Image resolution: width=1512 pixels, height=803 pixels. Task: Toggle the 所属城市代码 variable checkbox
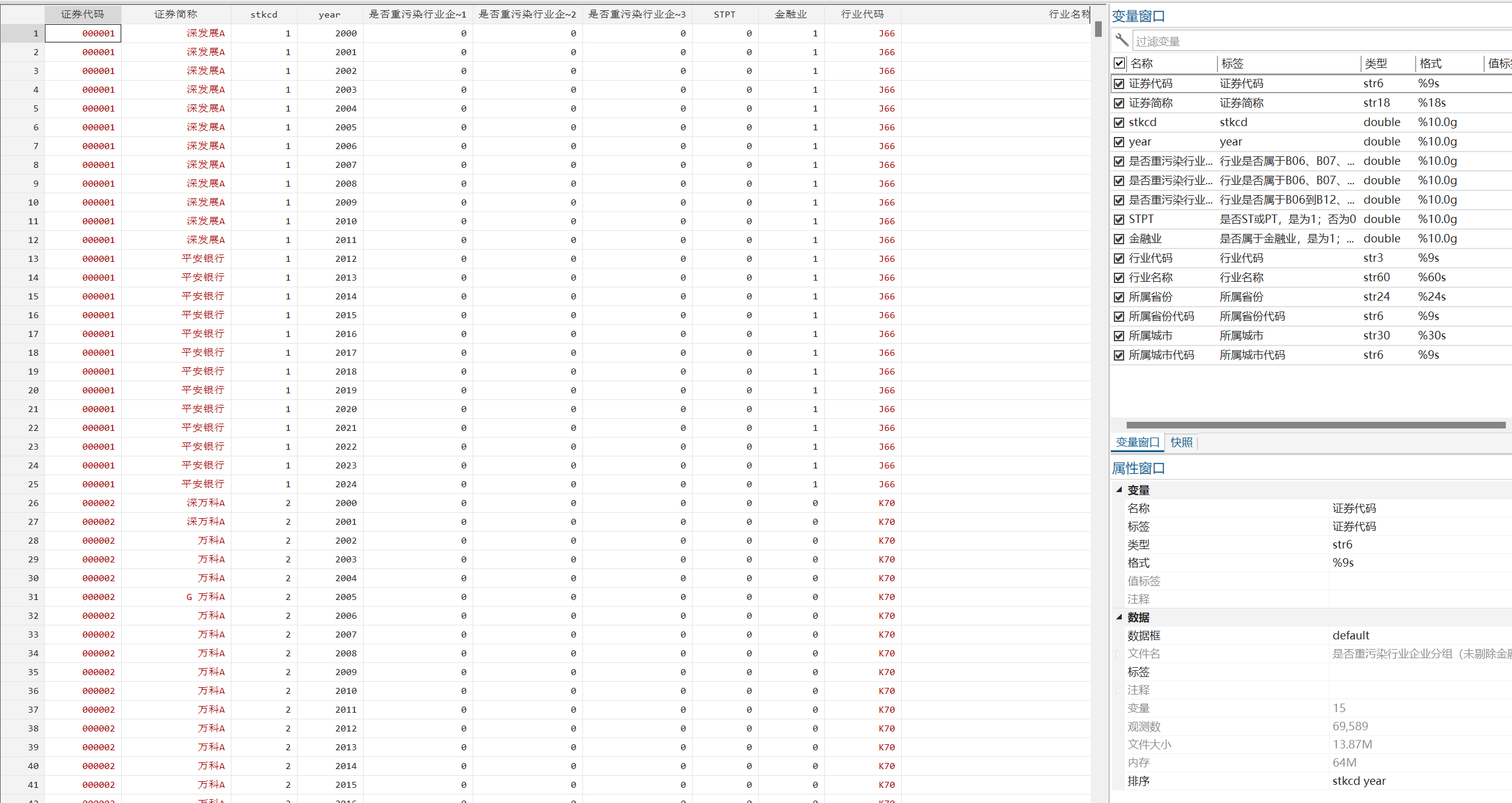1119,355
